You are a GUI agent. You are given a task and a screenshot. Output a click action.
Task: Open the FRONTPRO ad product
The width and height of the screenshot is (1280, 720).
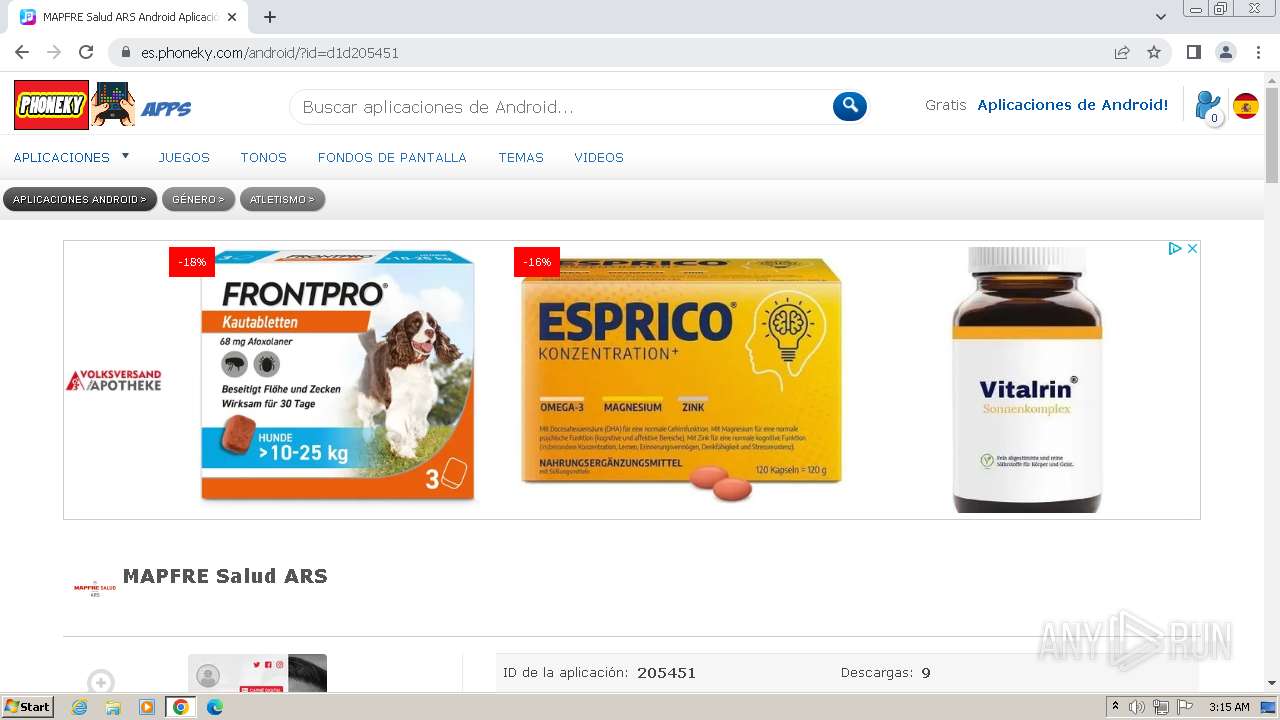click(x=337, y=375)
